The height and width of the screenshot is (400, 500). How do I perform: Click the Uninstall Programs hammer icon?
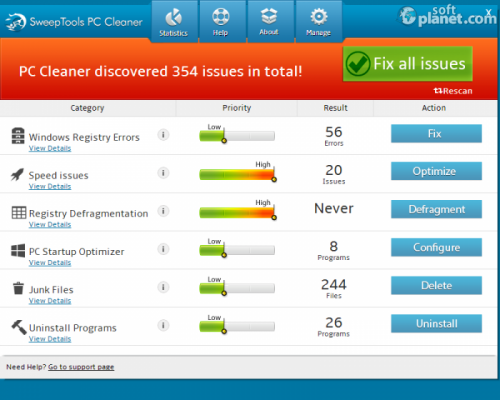(x=19, y=327)
